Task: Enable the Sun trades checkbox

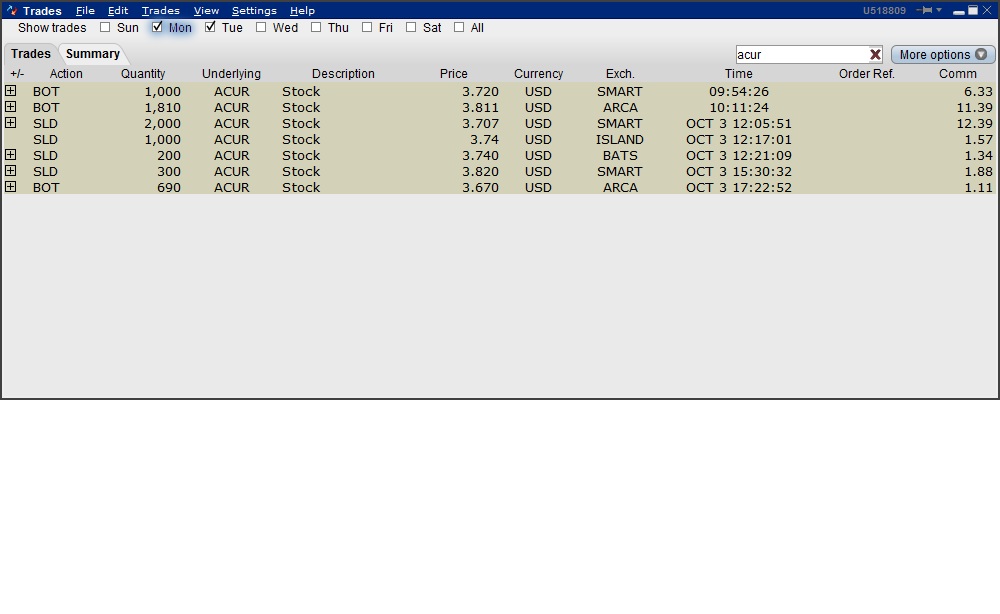Action: 105,27
